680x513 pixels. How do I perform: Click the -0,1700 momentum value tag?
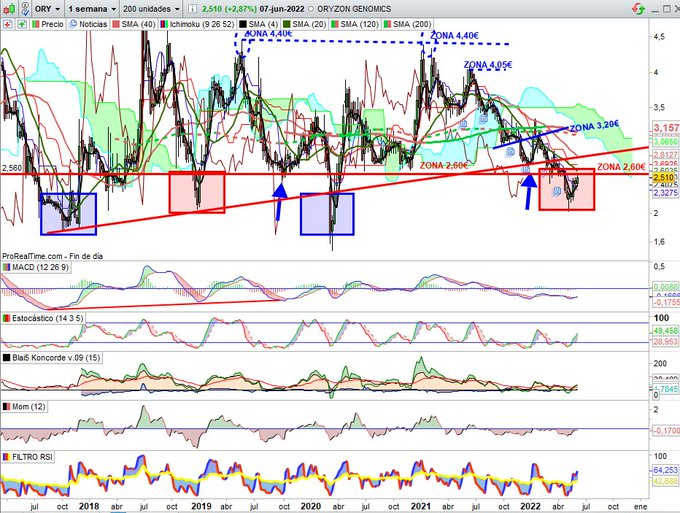click(665, 431)
